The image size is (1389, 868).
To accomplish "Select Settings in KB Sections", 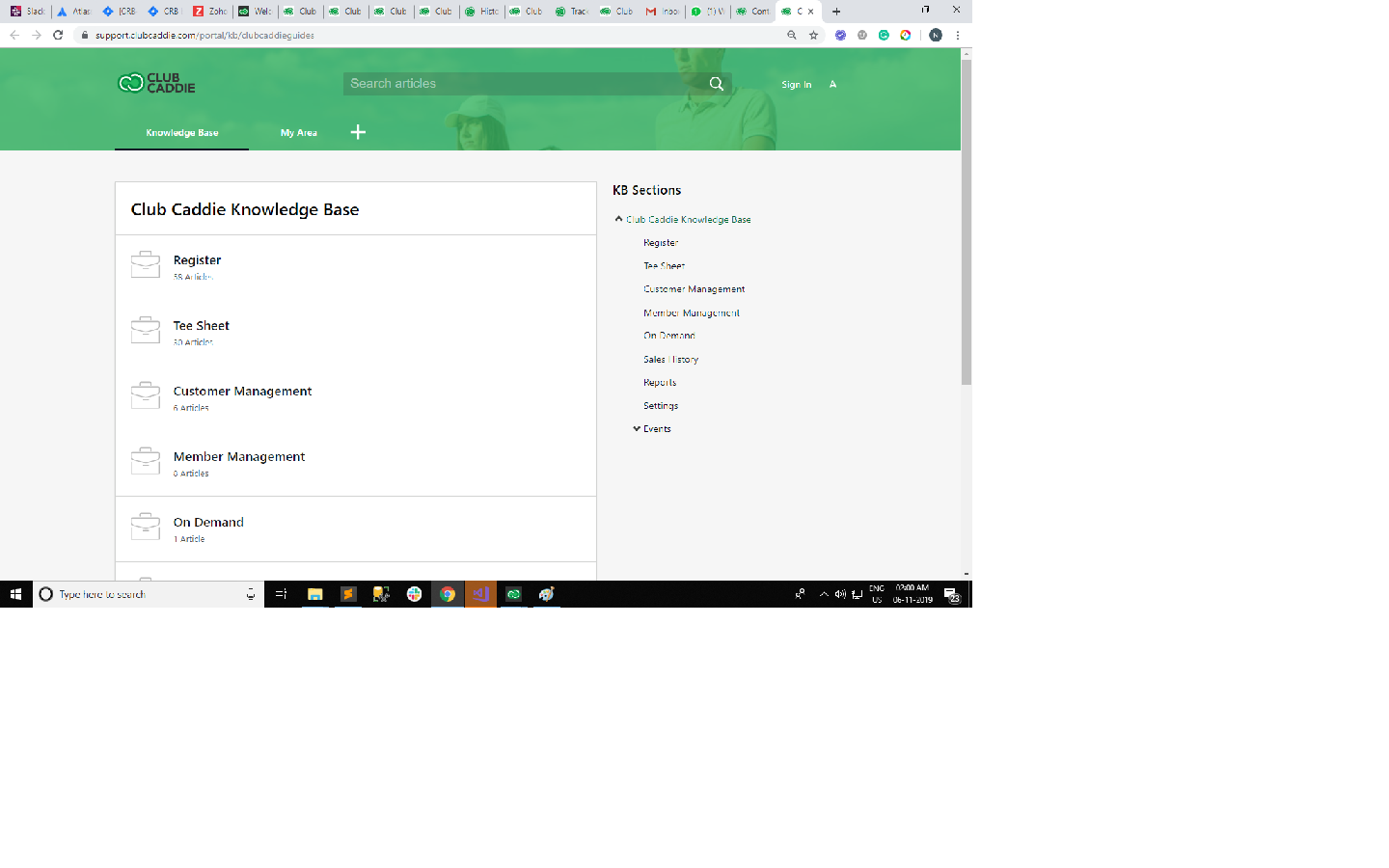I will pos(661,405).
